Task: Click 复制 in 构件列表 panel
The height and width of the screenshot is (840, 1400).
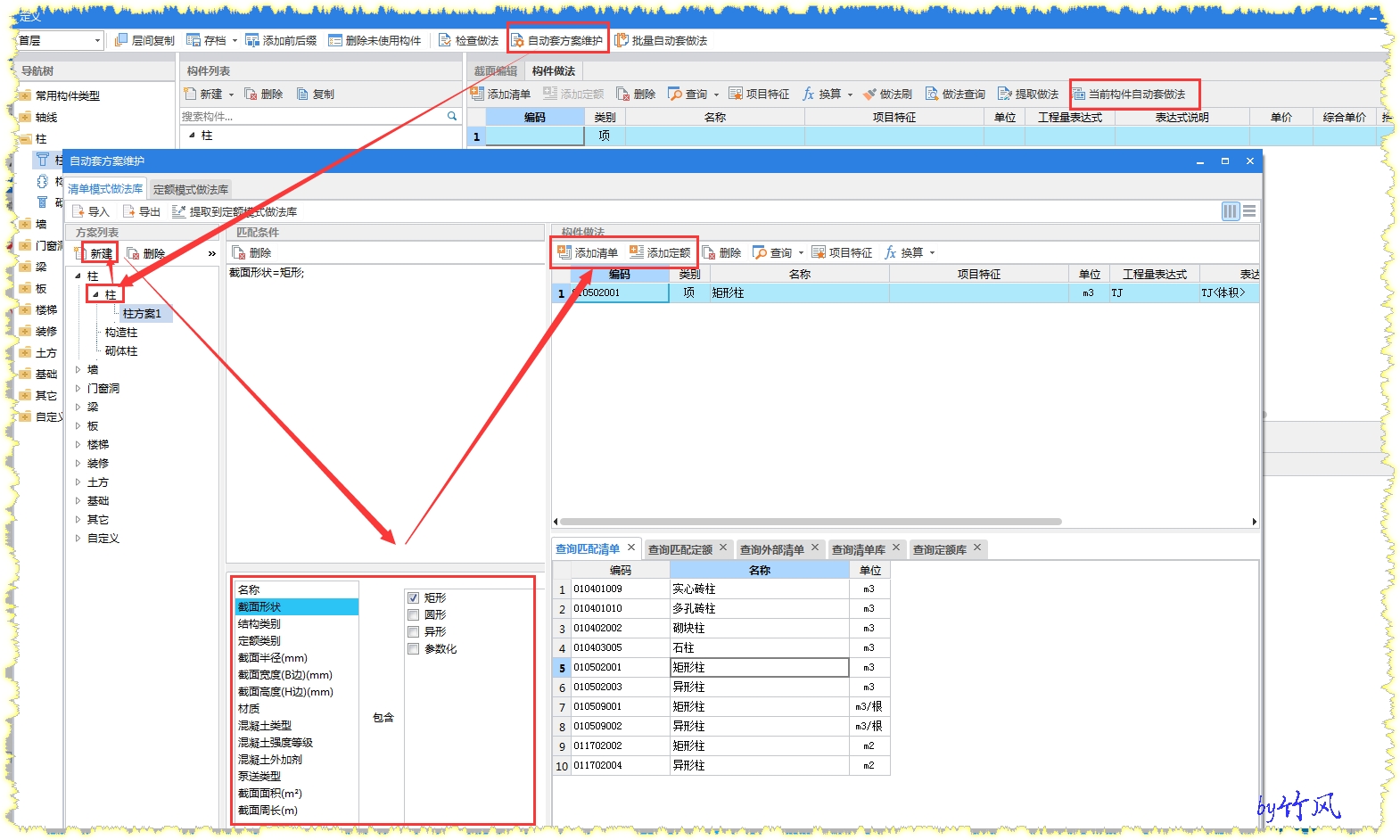Action: 315,94
